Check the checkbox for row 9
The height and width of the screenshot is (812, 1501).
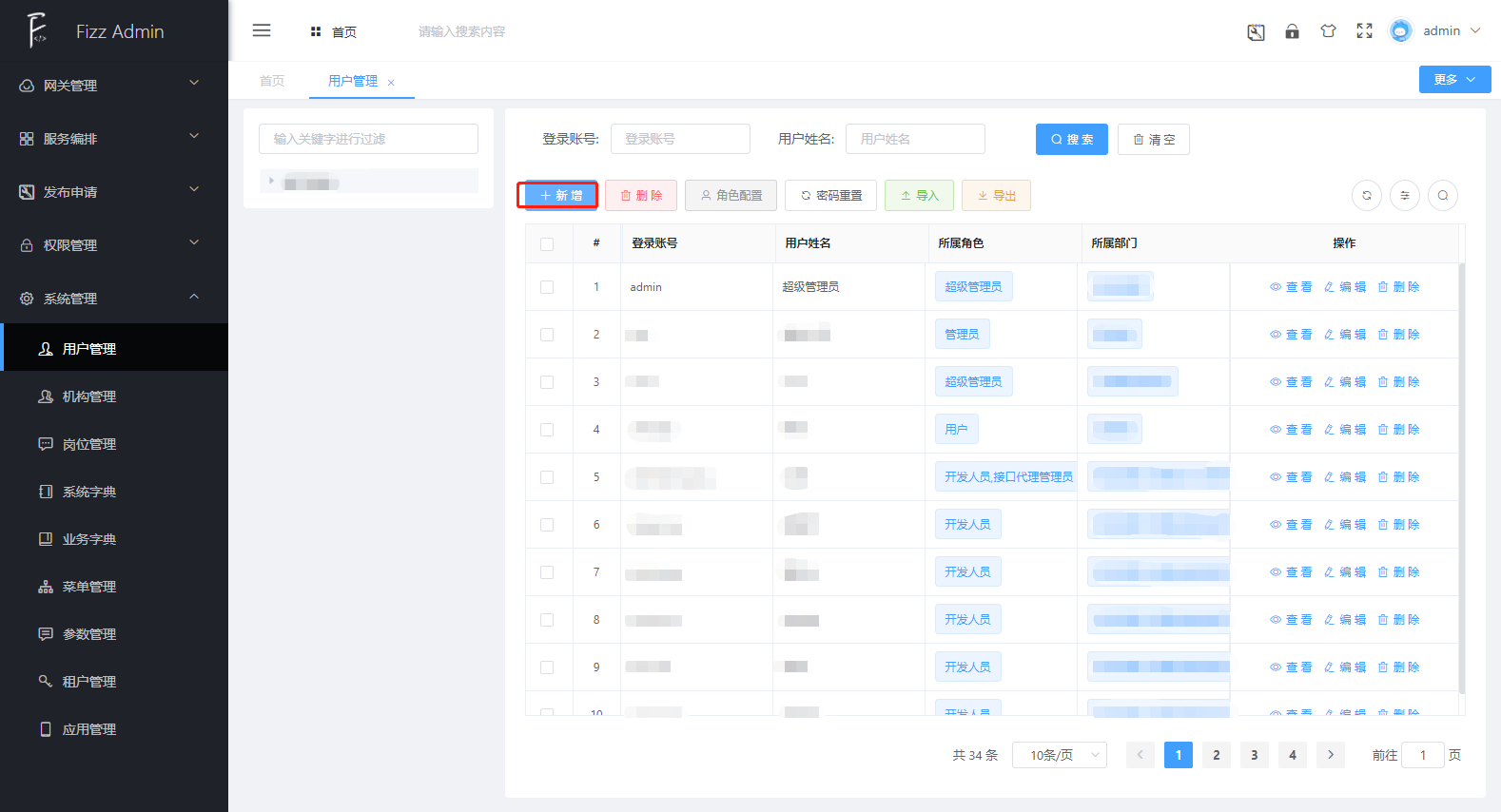(547, 667)
